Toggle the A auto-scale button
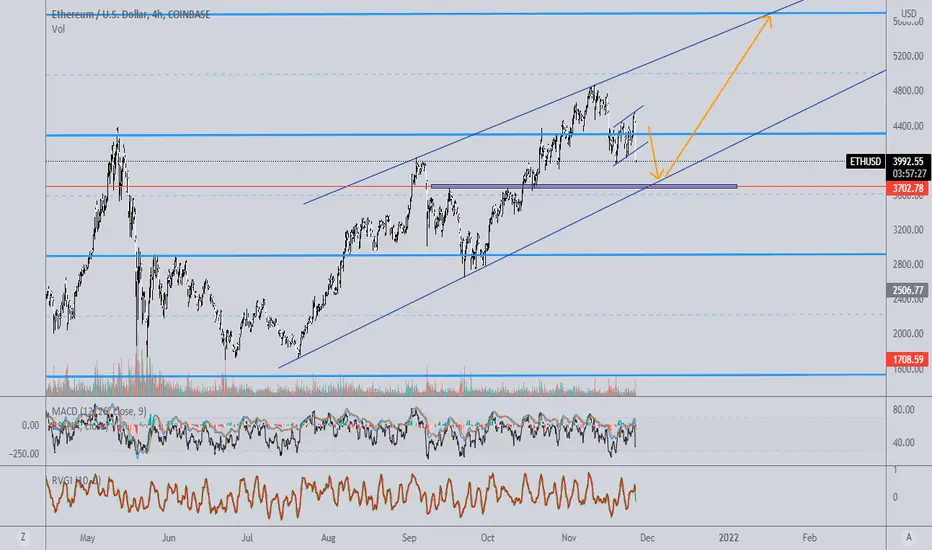932x550 pixels. [x=908, y=538]
